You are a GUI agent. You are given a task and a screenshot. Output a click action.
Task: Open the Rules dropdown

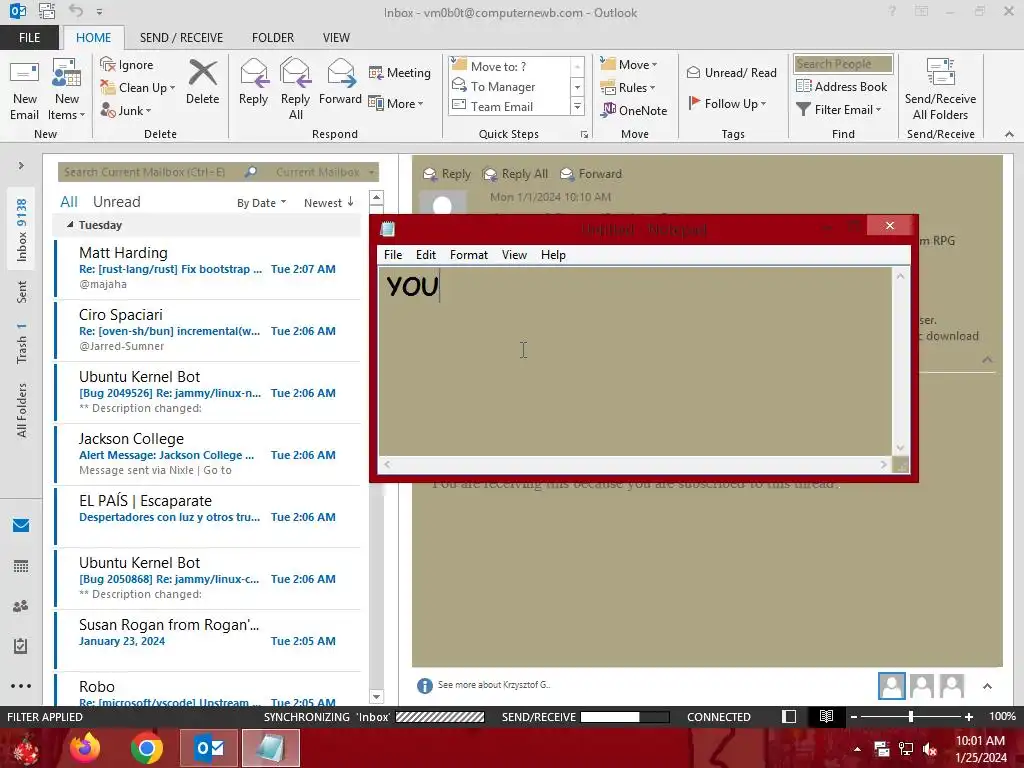627,88
